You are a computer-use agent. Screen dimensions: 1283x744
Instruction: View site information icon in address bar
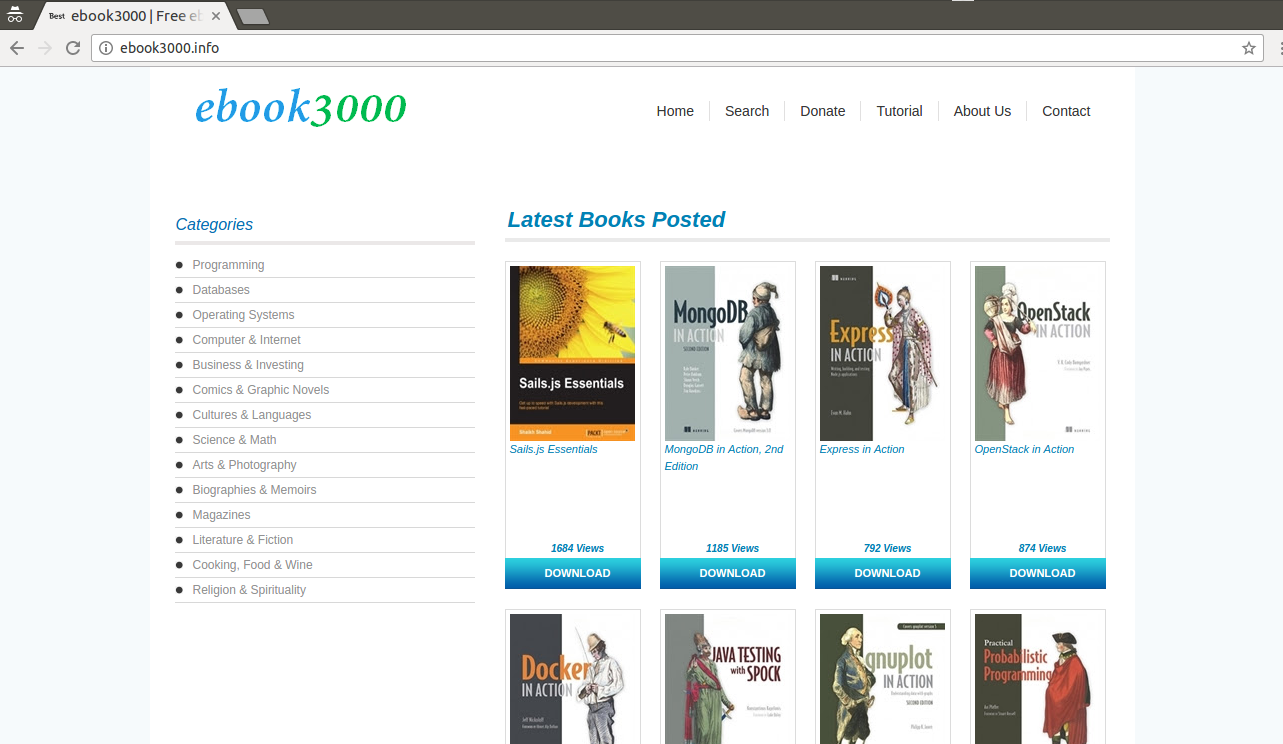click(x=106, y=48)
